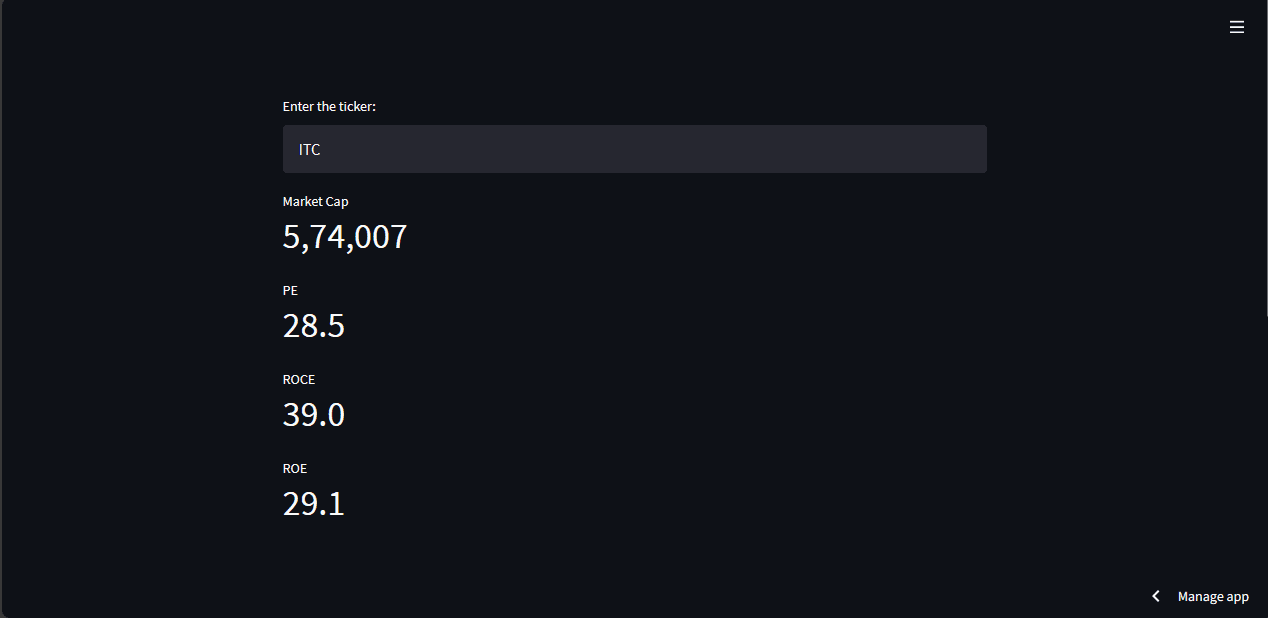
Task: Click the 5,74,007 market cap value
Action: click(x=345, y=237)
